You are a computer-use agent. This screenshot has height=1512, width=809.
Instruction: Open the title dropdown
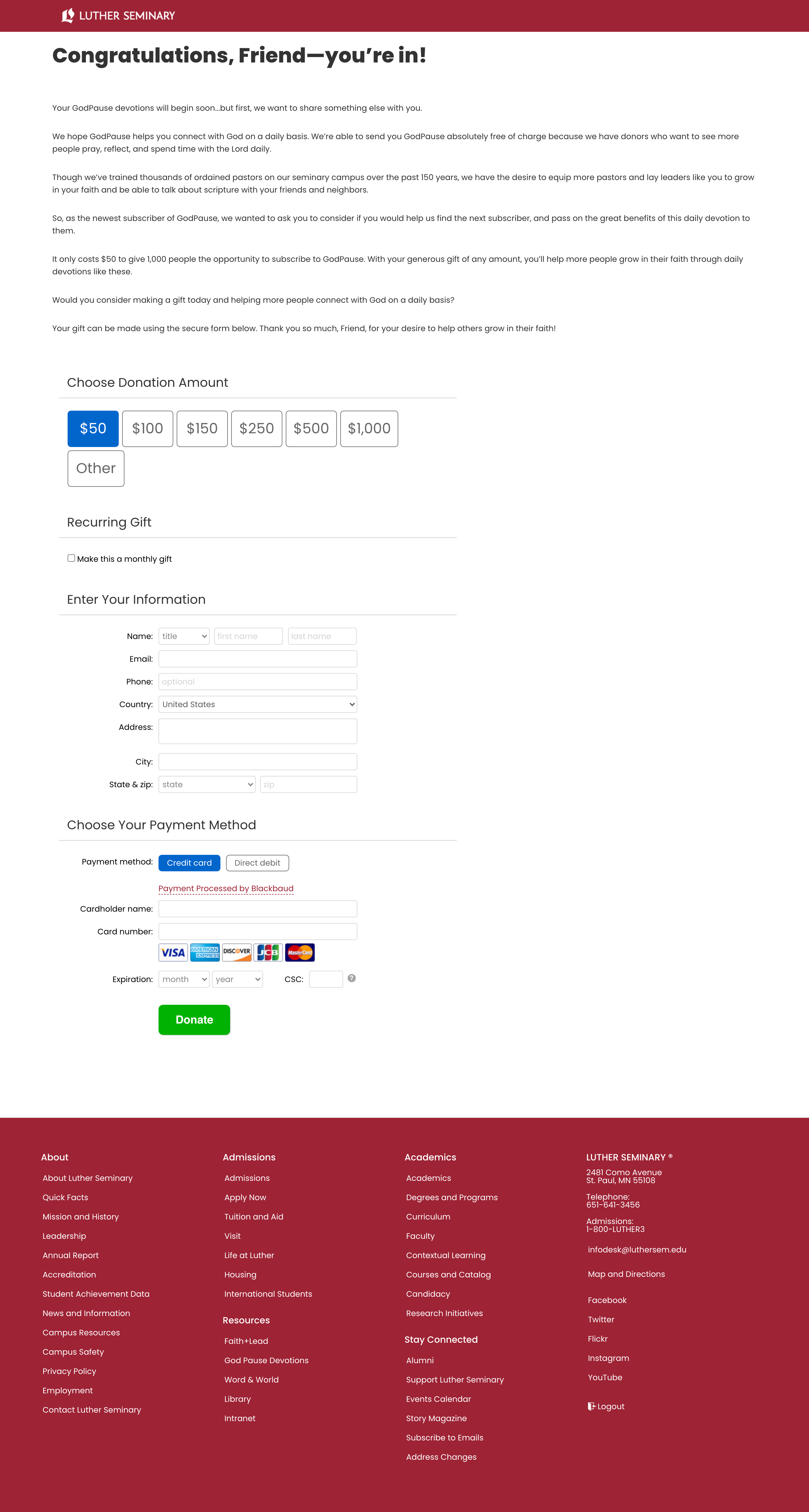(184, 636)
